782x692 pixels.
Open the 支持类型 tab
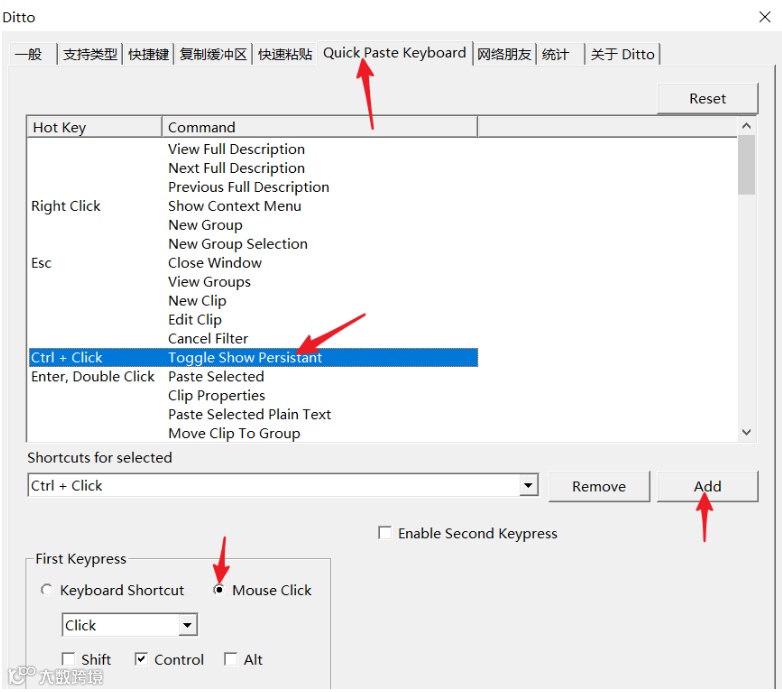click(90, 54)
